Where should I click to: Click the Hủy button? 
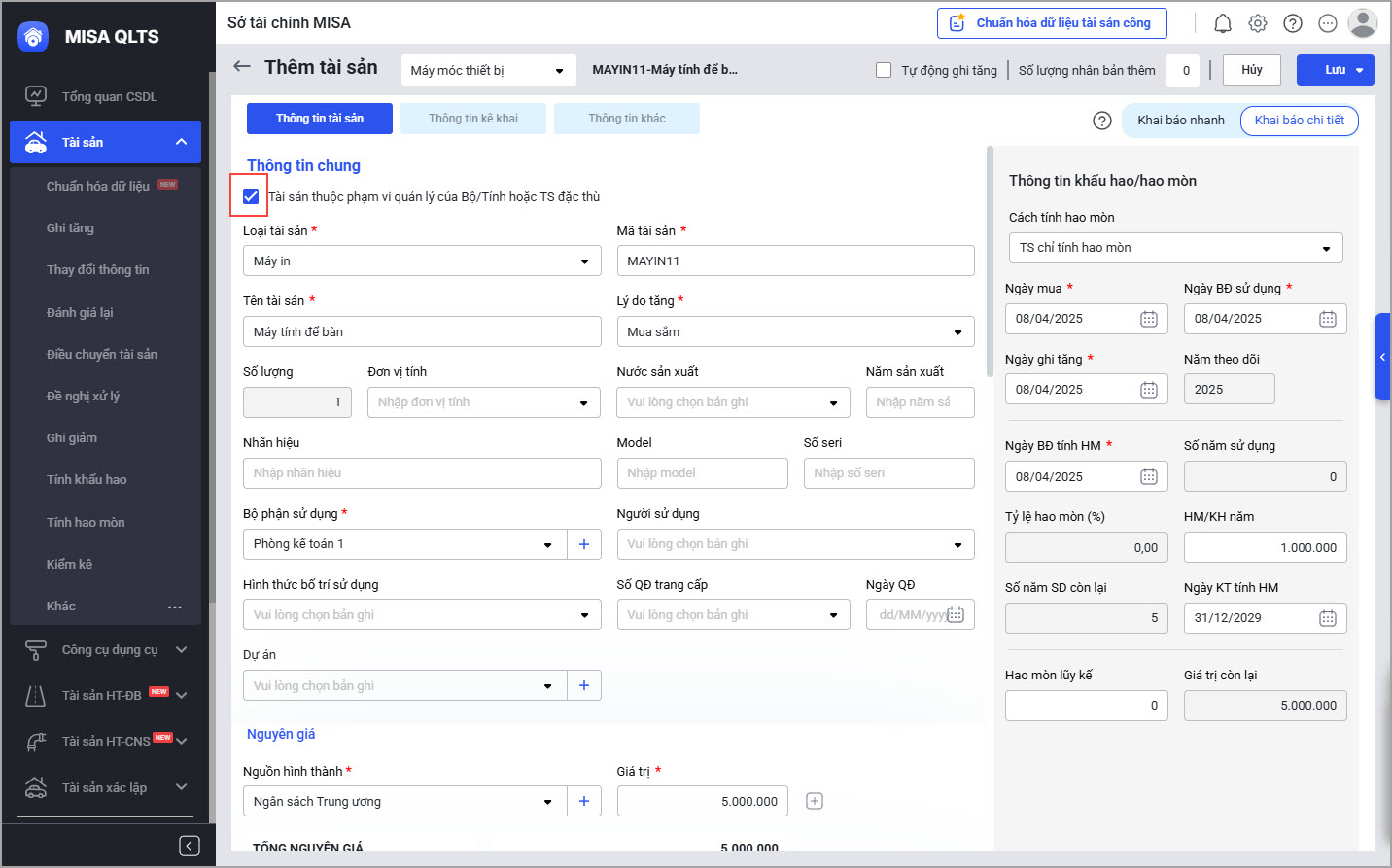coord(1251,70)
